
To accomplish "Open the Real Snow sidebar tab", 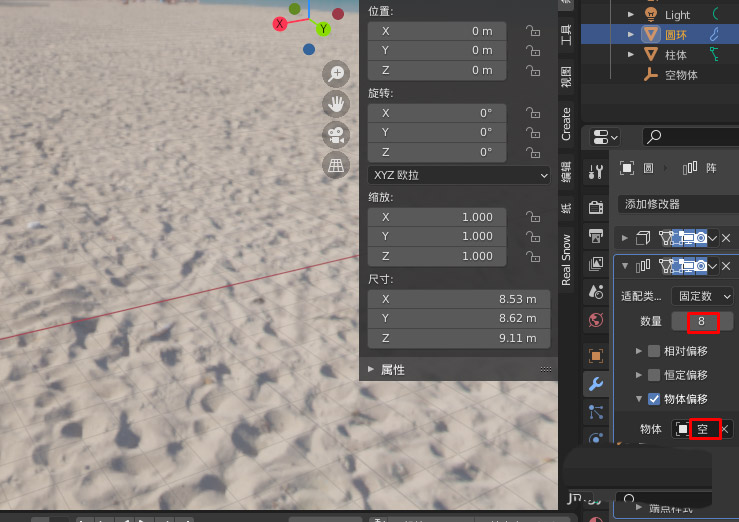I will click(566, 260).
